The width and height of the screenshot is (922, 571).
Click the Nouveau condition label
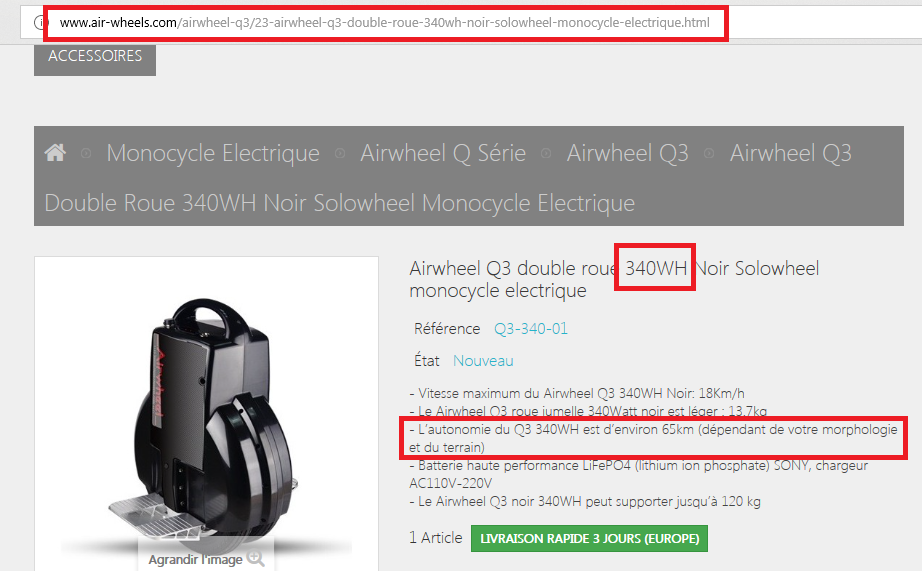483,360
